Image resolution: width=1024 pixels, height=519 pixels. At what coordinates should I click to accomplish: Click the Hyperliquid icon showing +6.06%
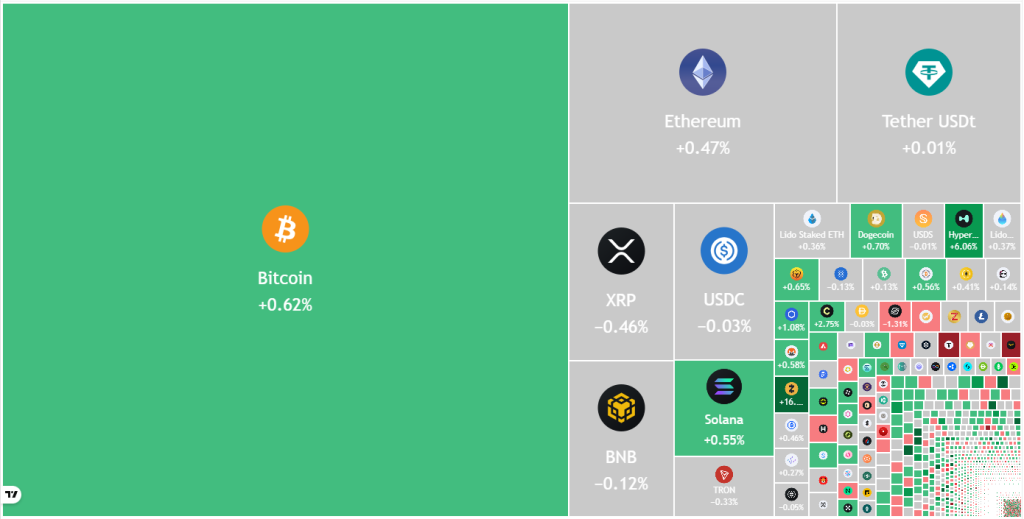point(964,218)
